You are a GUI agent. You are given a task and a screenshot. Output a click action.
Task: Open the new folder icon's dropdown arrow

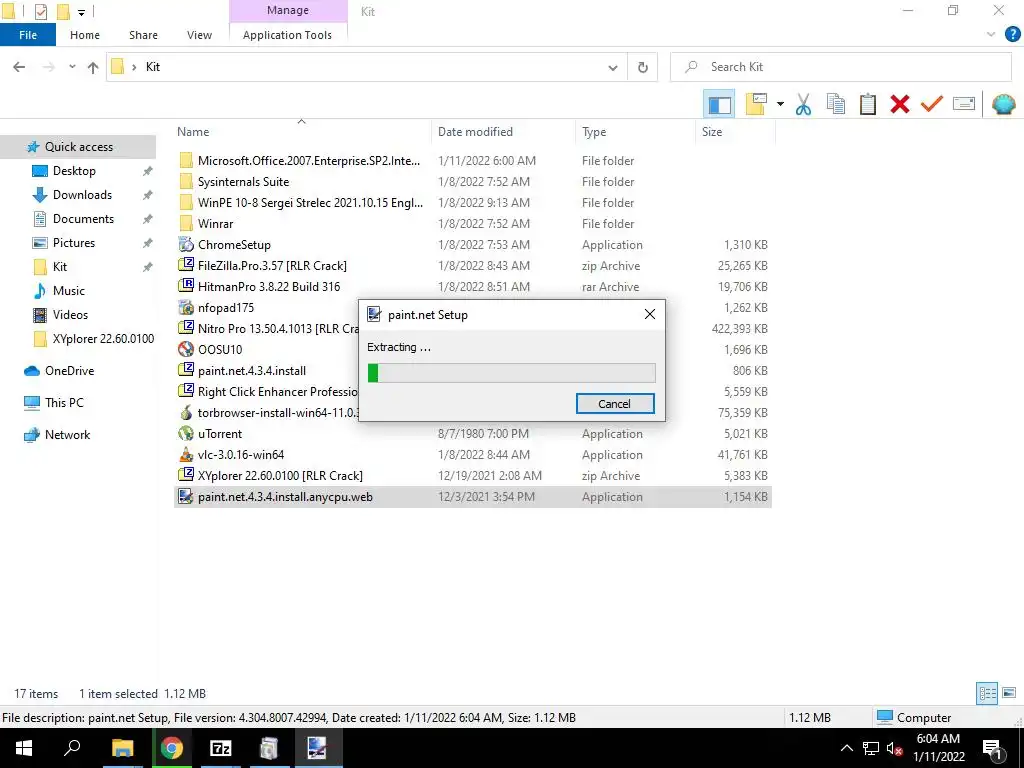click(x=780, y=104)
